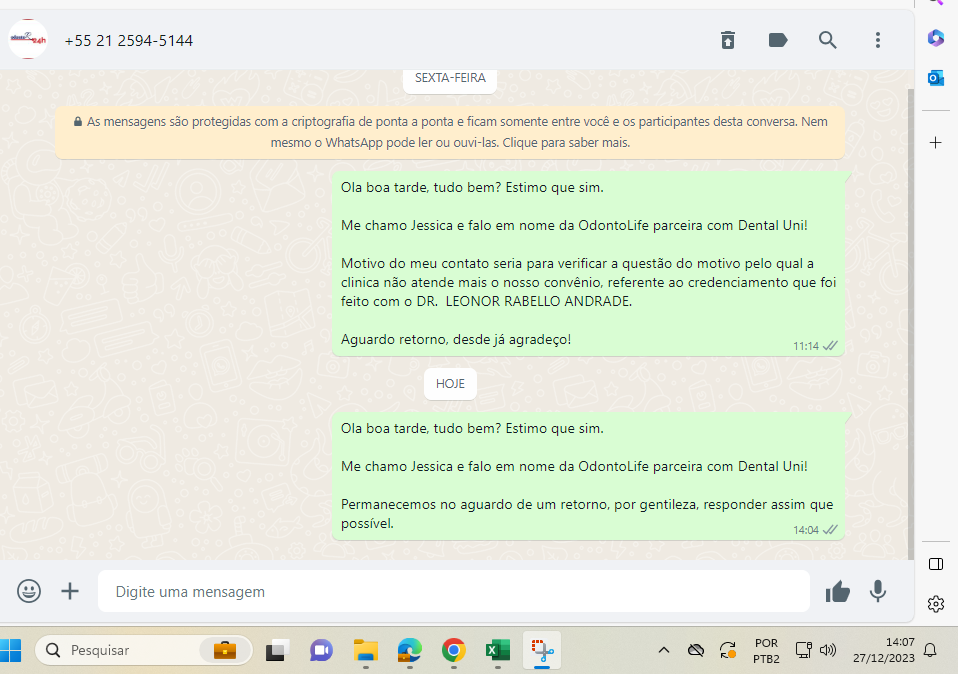Click the encryption notice to learn more

click(x=450, y=132)
